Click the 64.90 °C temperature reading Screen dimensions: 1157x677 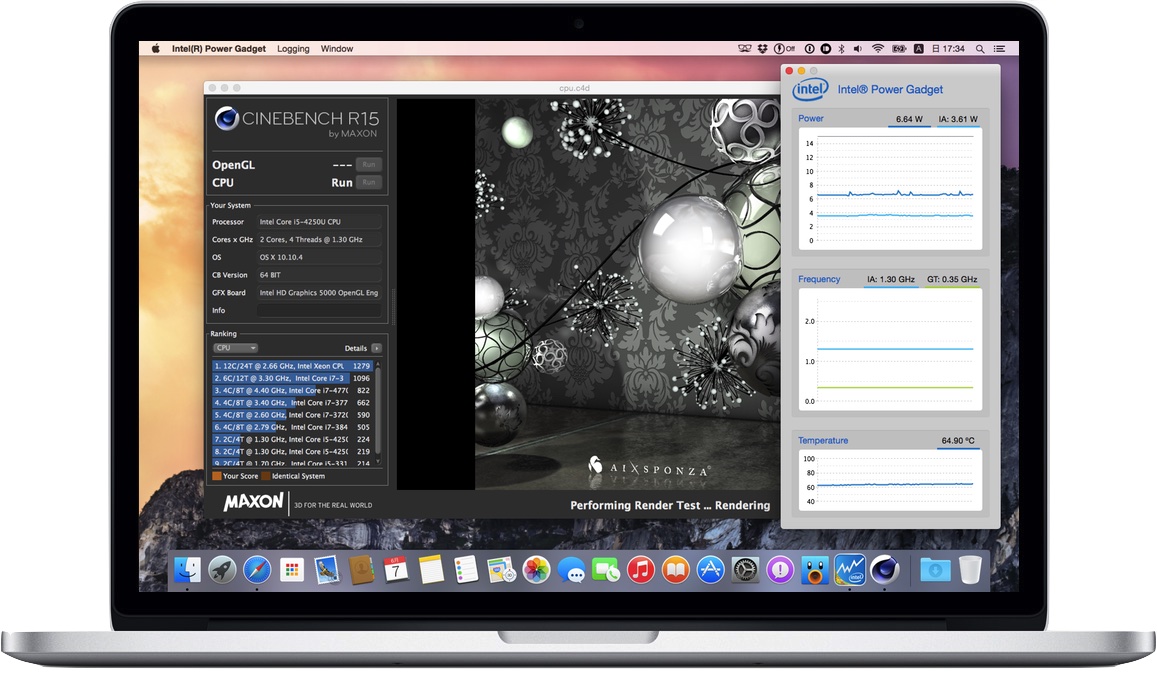pyautogui.click(x=958, y=441)
